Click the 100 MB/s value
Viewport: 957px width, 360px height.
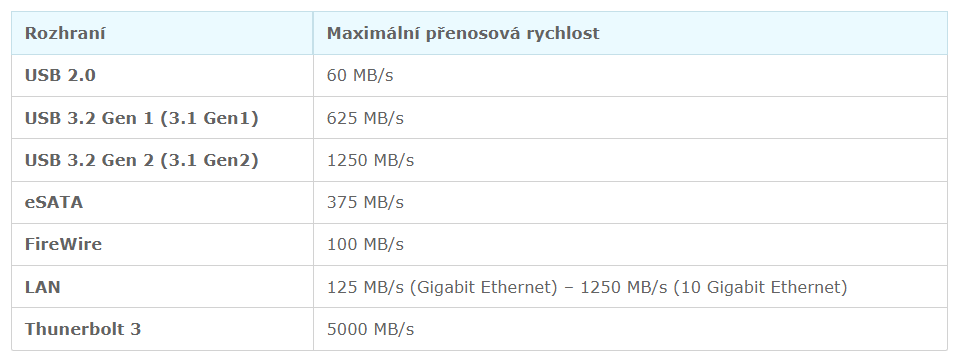[365, 244]
